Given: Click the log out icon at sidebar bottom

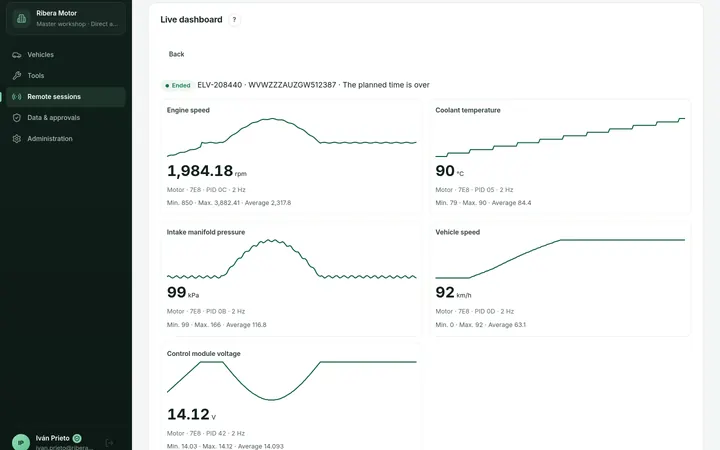Looking at the screenshot, I should tap(109, 443).
